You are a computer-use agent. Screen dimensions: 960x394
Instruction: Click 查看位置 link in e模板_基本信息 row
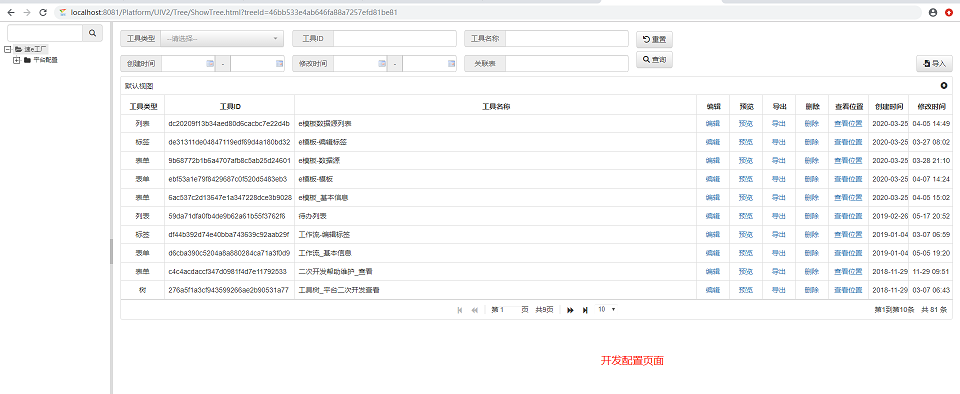[848, 198]
